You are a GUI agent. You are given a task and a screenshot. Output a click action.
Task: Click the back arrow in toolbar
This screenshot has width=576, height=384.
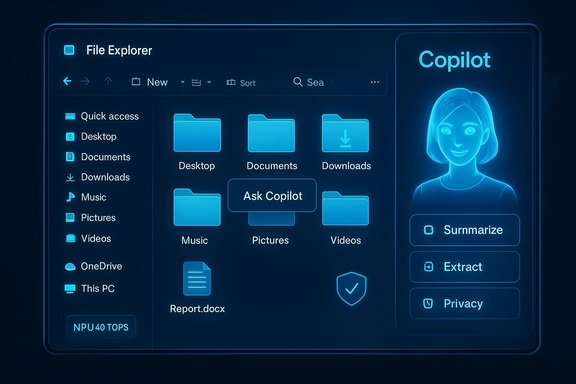pyautogui.click(x=67, y=81)
